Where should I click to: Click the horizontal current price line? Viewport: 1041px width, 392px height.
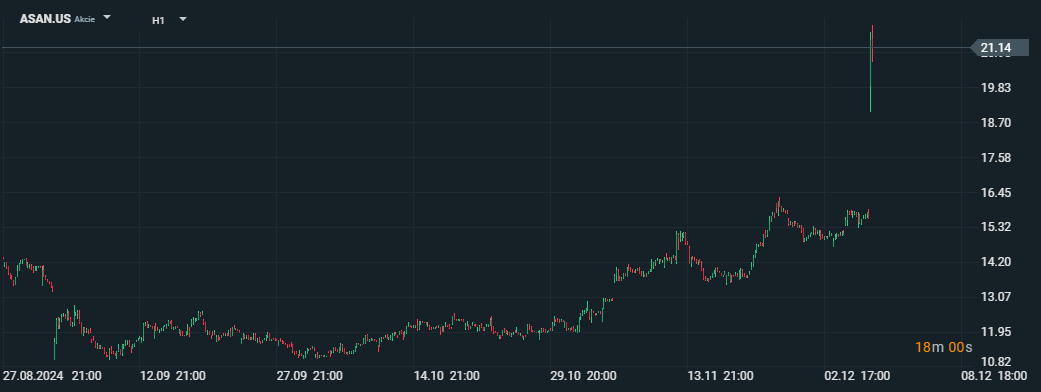(485, 47)
